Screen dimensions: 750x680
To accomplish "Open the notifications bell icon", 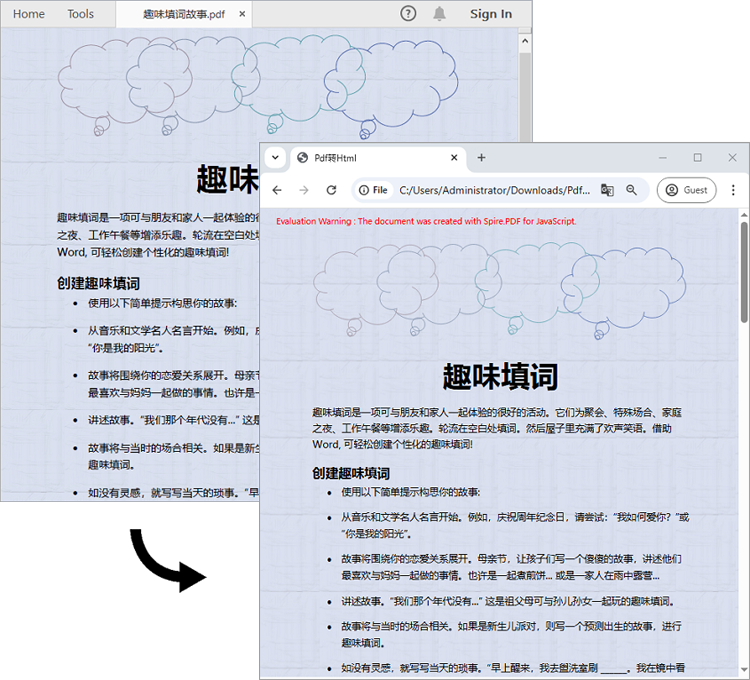I will pyautogui.click(x=440, y=14).
